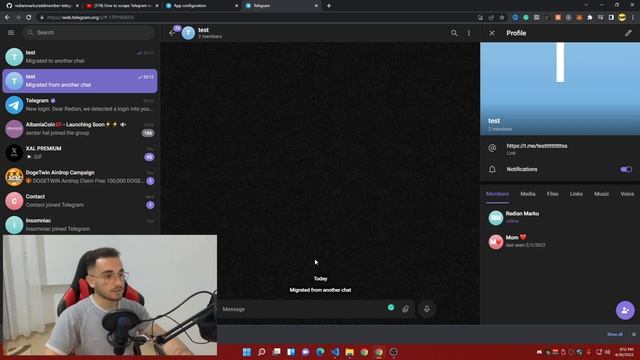Close the downloads bar
Image resolution: width=640 pixels, height=360 pixels.
(633, 334)
